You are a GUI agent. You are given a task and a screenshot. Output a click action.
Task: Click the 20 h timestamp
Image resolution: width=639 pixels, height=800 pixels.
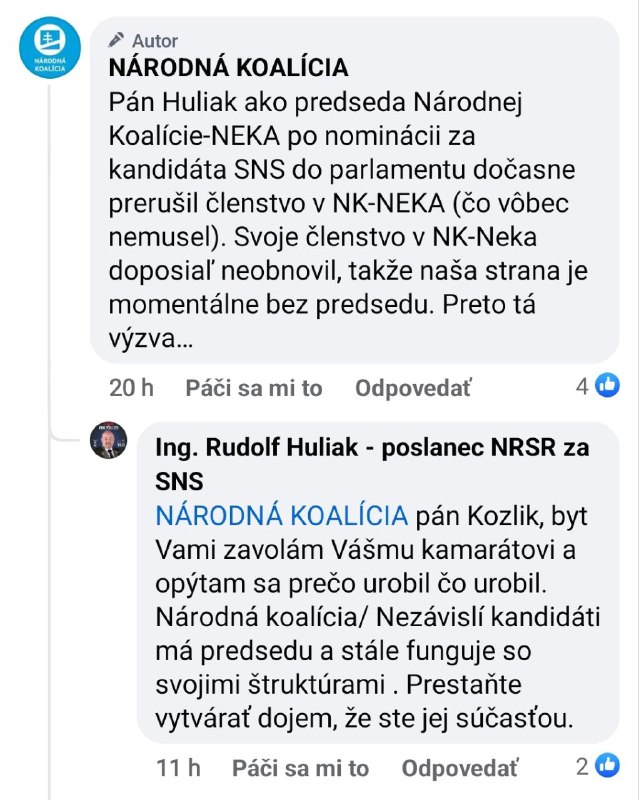coord(131,388)
